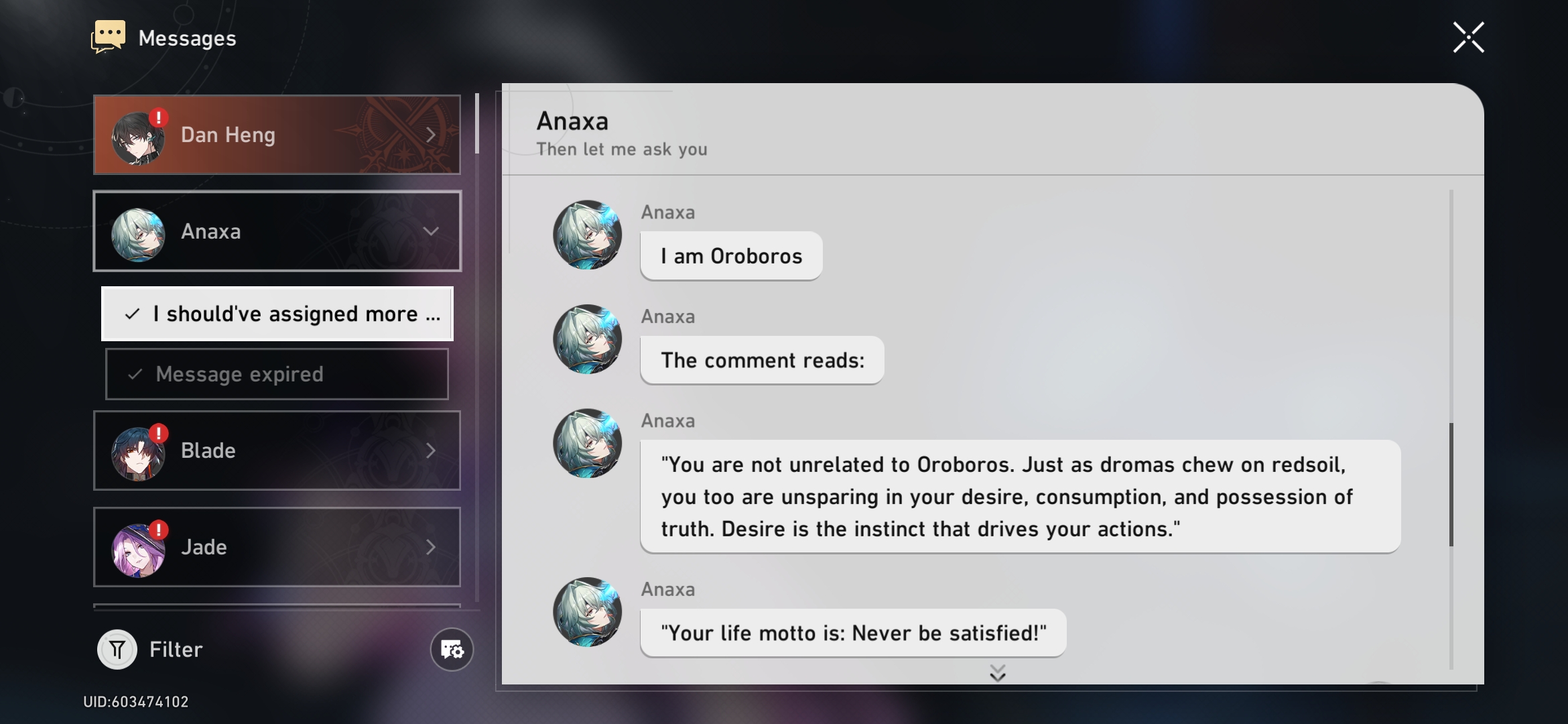Close the Messages window
The image size is (1568, 724).
point(1468,37)
